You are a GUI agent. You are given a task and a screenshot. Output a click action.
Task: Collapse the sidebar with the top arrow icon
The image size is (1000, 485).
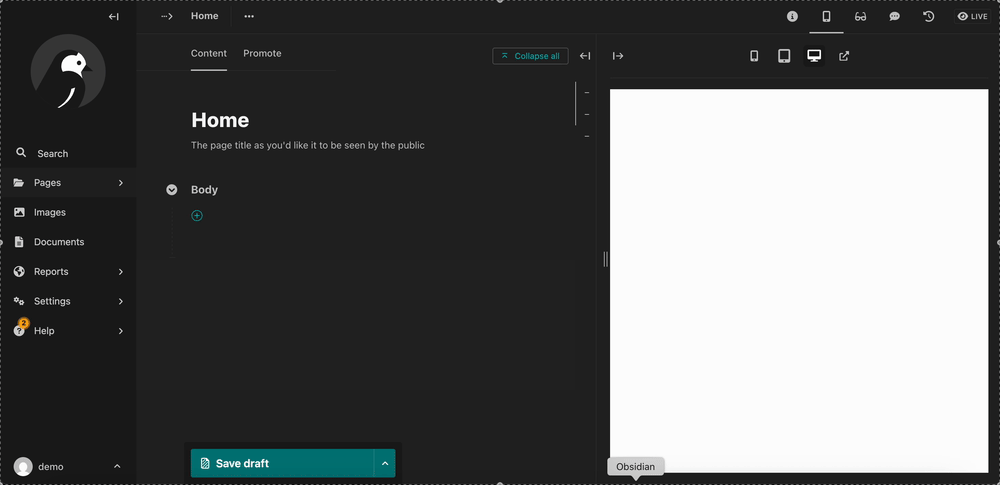114,17
